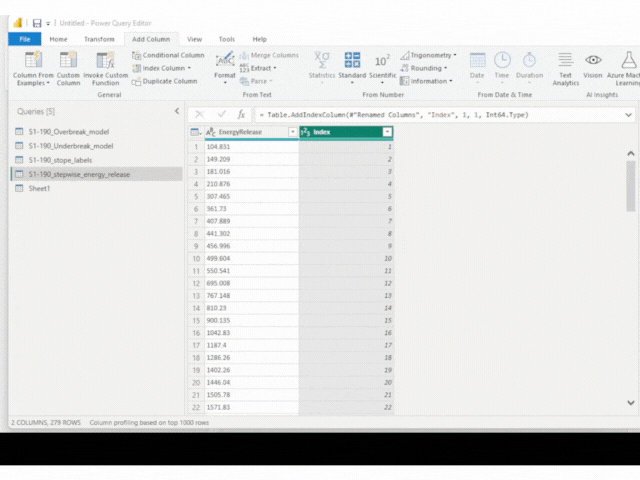Open Text Analytics AI insight
The image size is (640, 480).
tap(566, 69)
